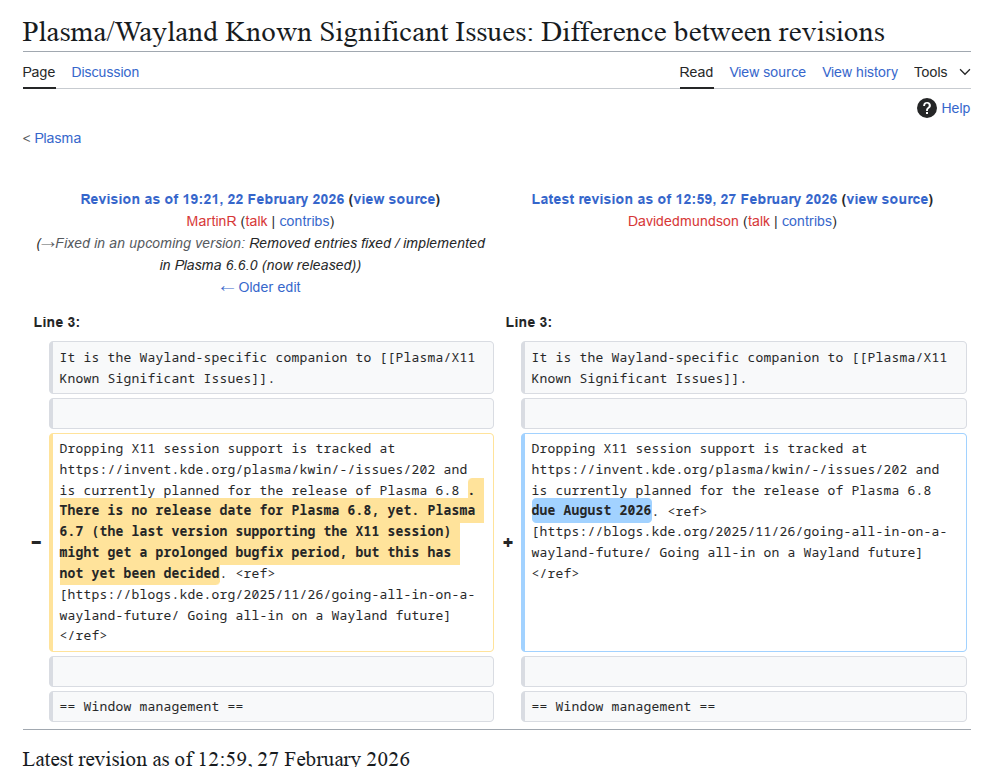Click the page title heading

[x=453, y=32]
